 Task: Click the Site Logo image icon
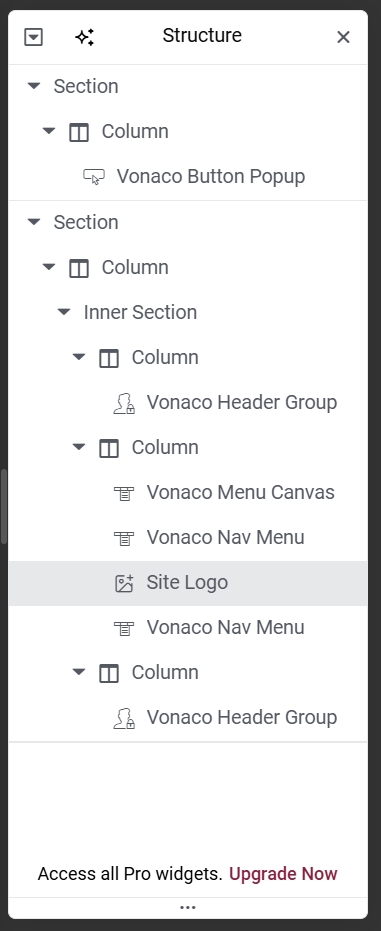(x=124, y=584)
